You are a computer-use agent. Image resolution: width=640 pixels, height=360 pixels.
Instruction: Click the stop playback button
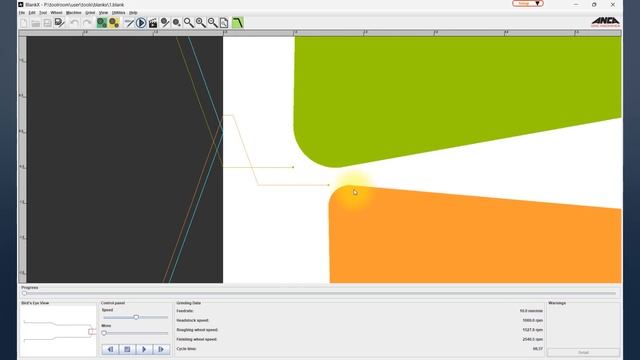pyautogui.click(x=127, y=349)
